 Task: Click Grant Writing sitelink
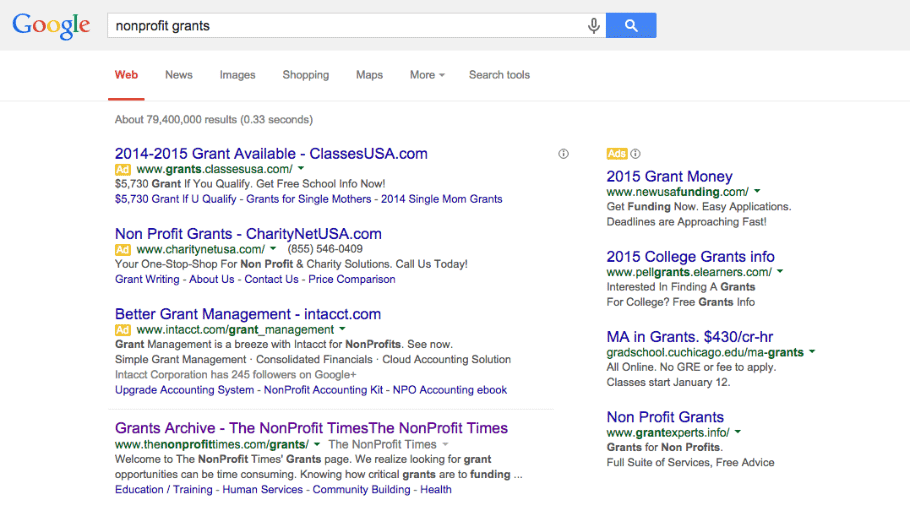point(147,279)
